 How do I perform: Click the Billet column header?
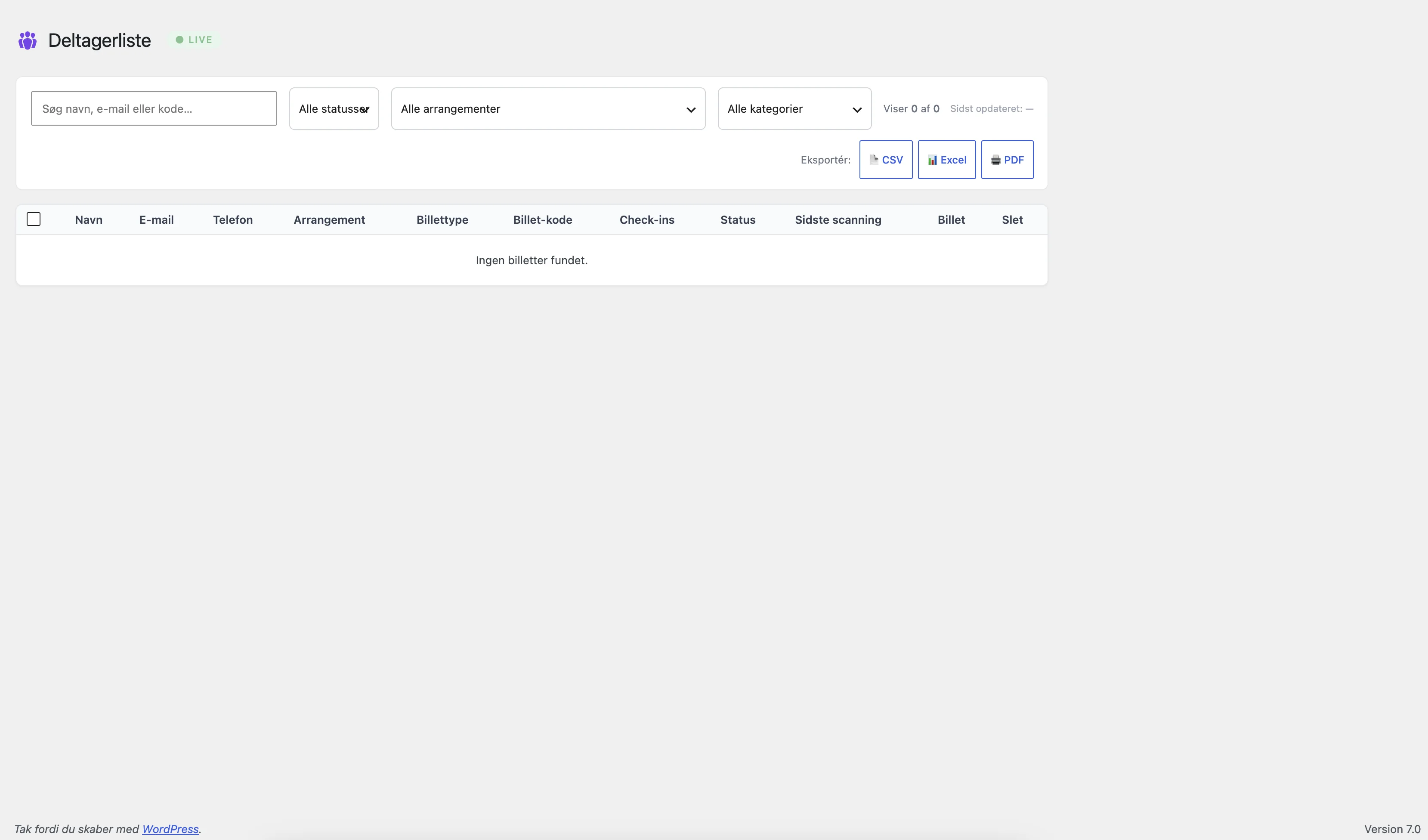tap(951, 220)
